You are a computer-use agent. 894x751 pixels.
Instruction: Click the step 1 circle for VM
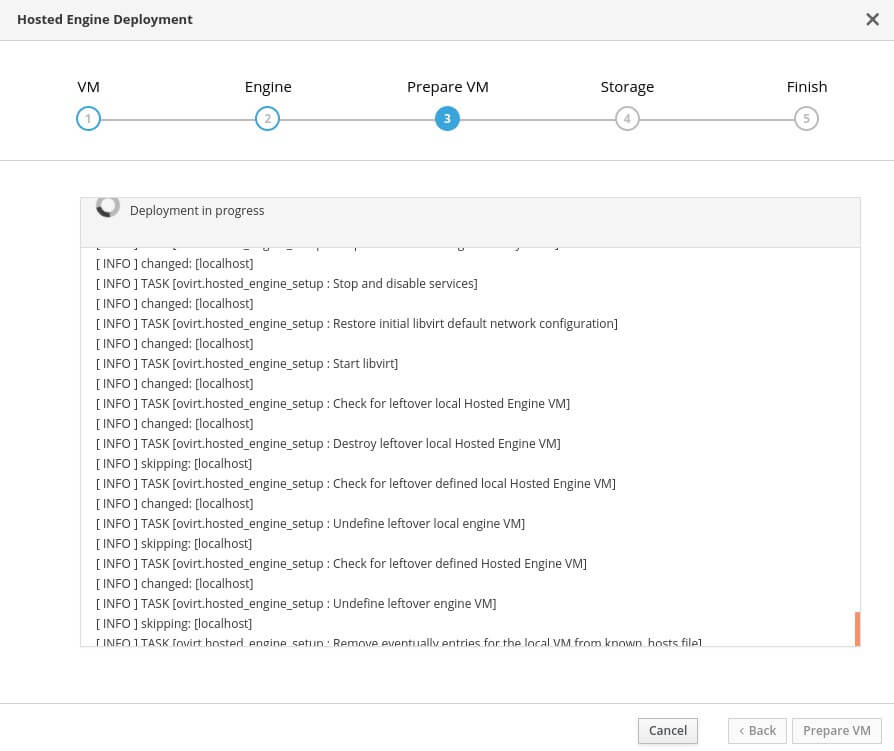point(88,119)
